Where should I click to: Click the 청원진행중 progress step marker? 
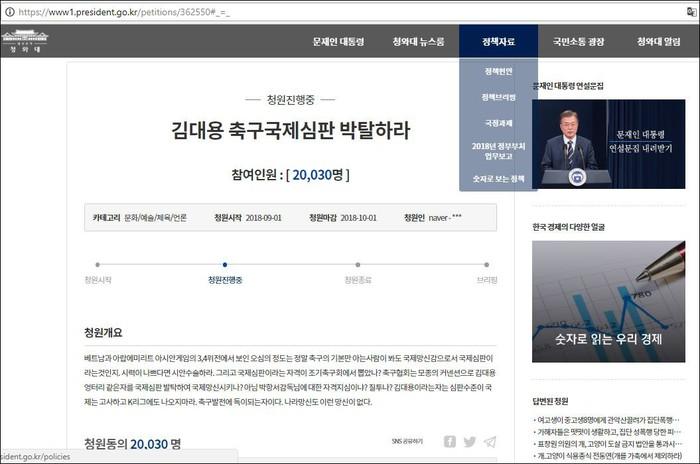[x=225, y=265]
